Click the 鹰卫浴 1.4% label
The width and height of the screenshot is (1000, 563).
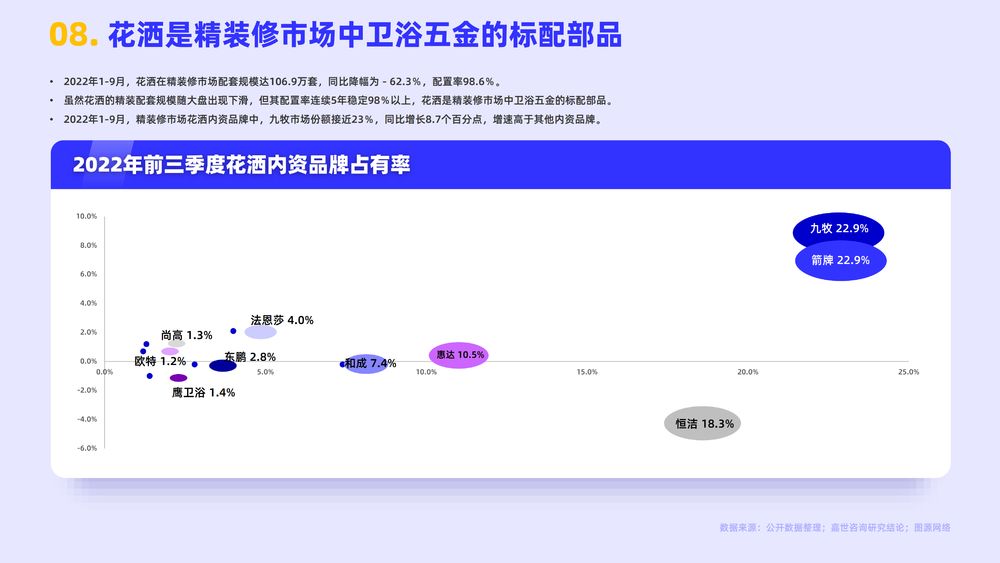coord(203,393)
